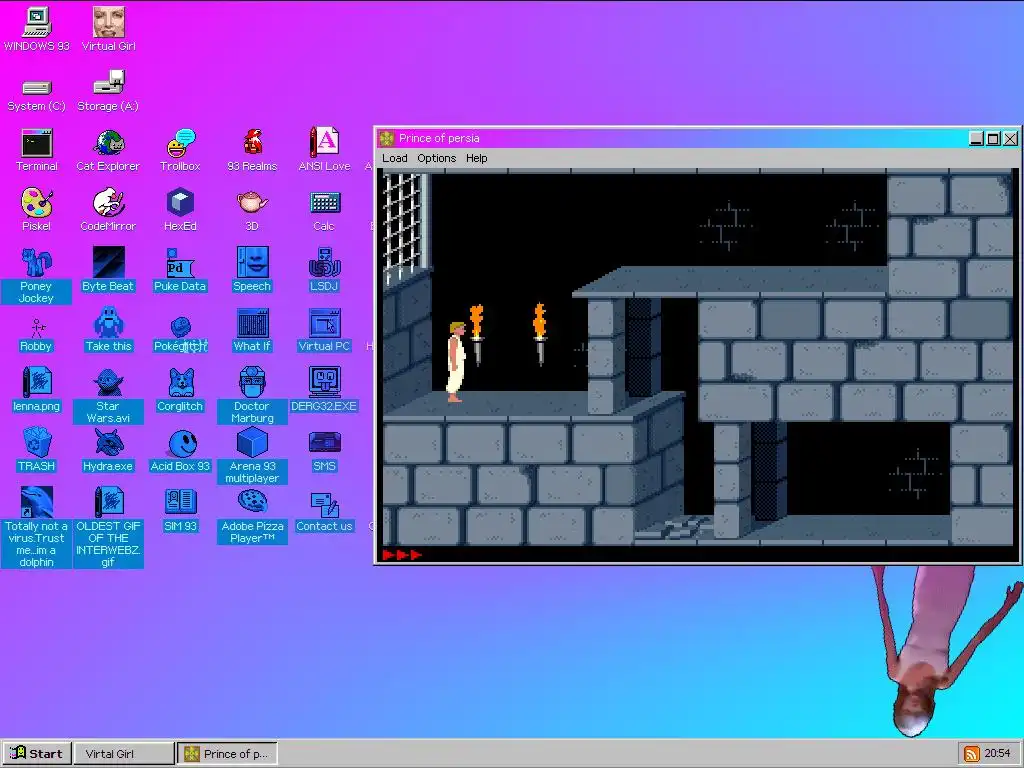Select the Prince of p... taskbar button

(x=227, y=754)
